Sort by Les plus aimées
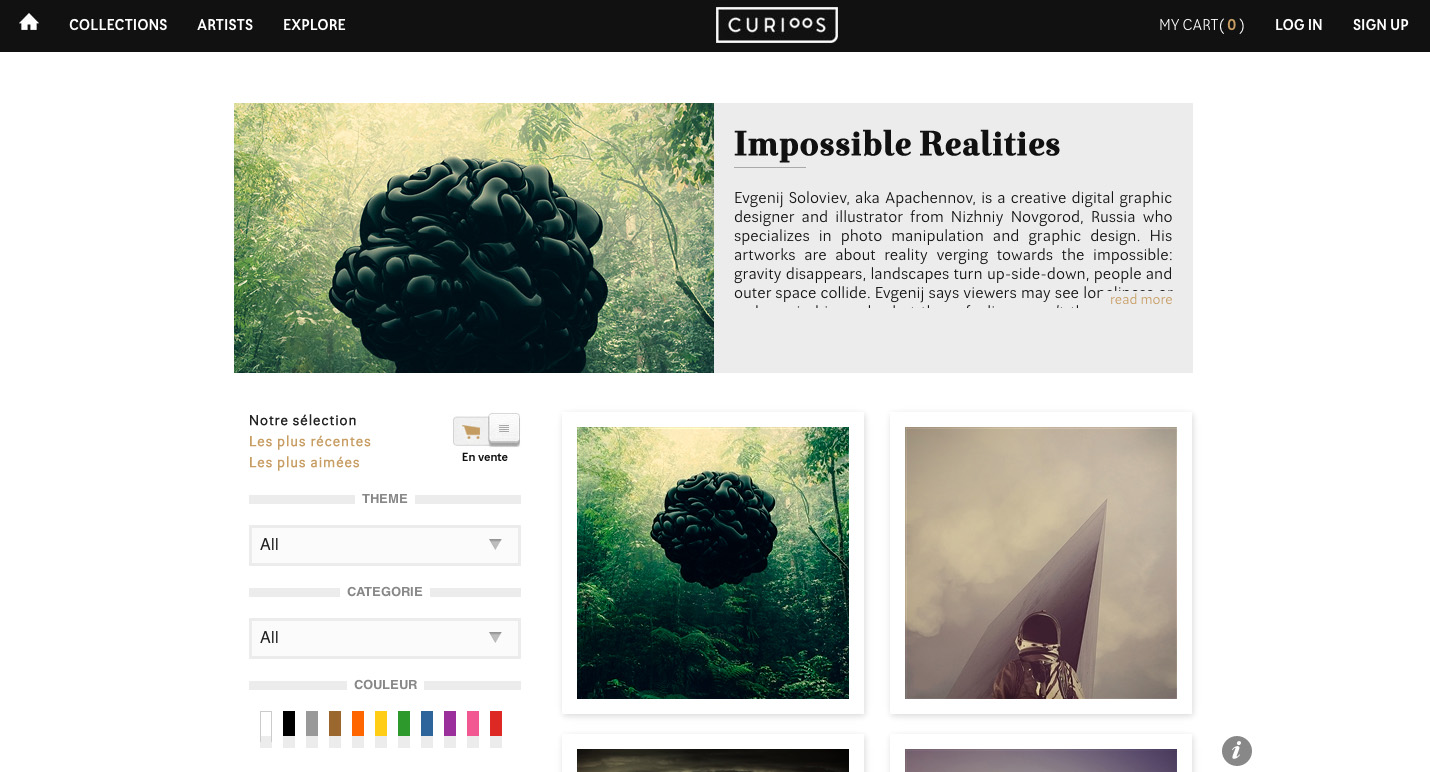The width and height of the screenshot is (1430, 772). pos(304,463)
